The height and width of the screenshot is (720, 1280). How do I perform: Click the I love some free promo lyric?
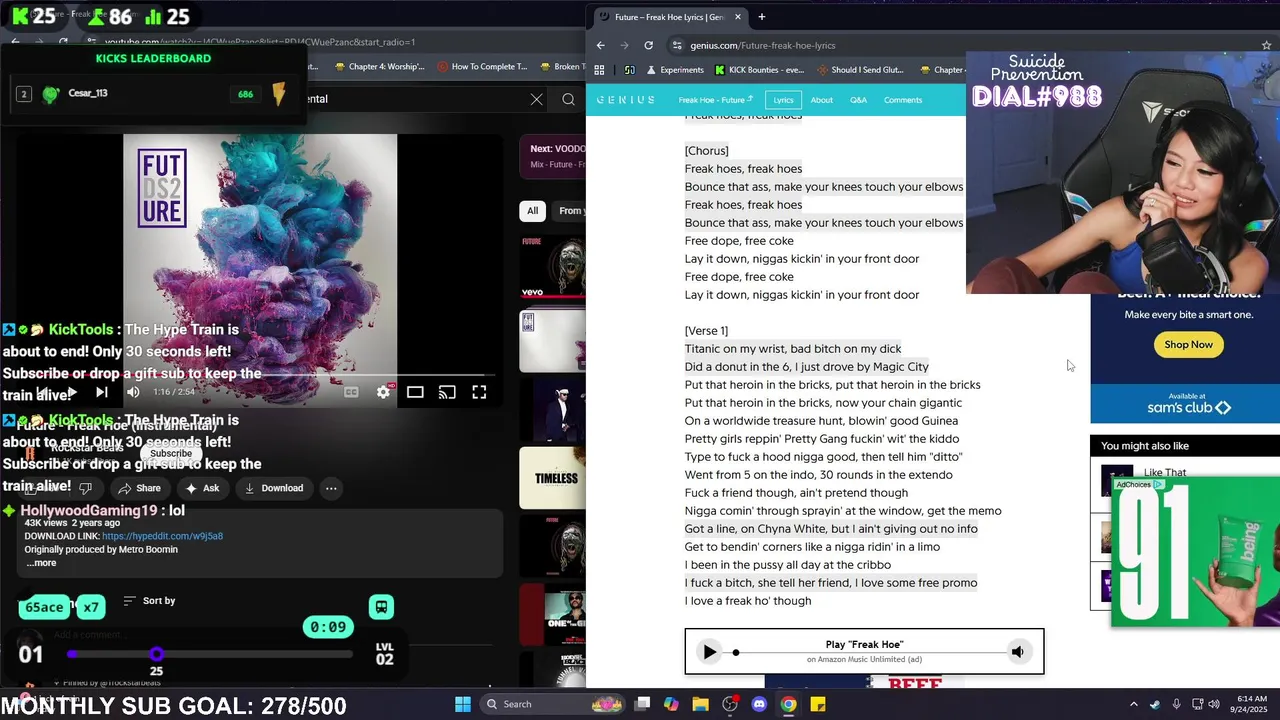831,583
